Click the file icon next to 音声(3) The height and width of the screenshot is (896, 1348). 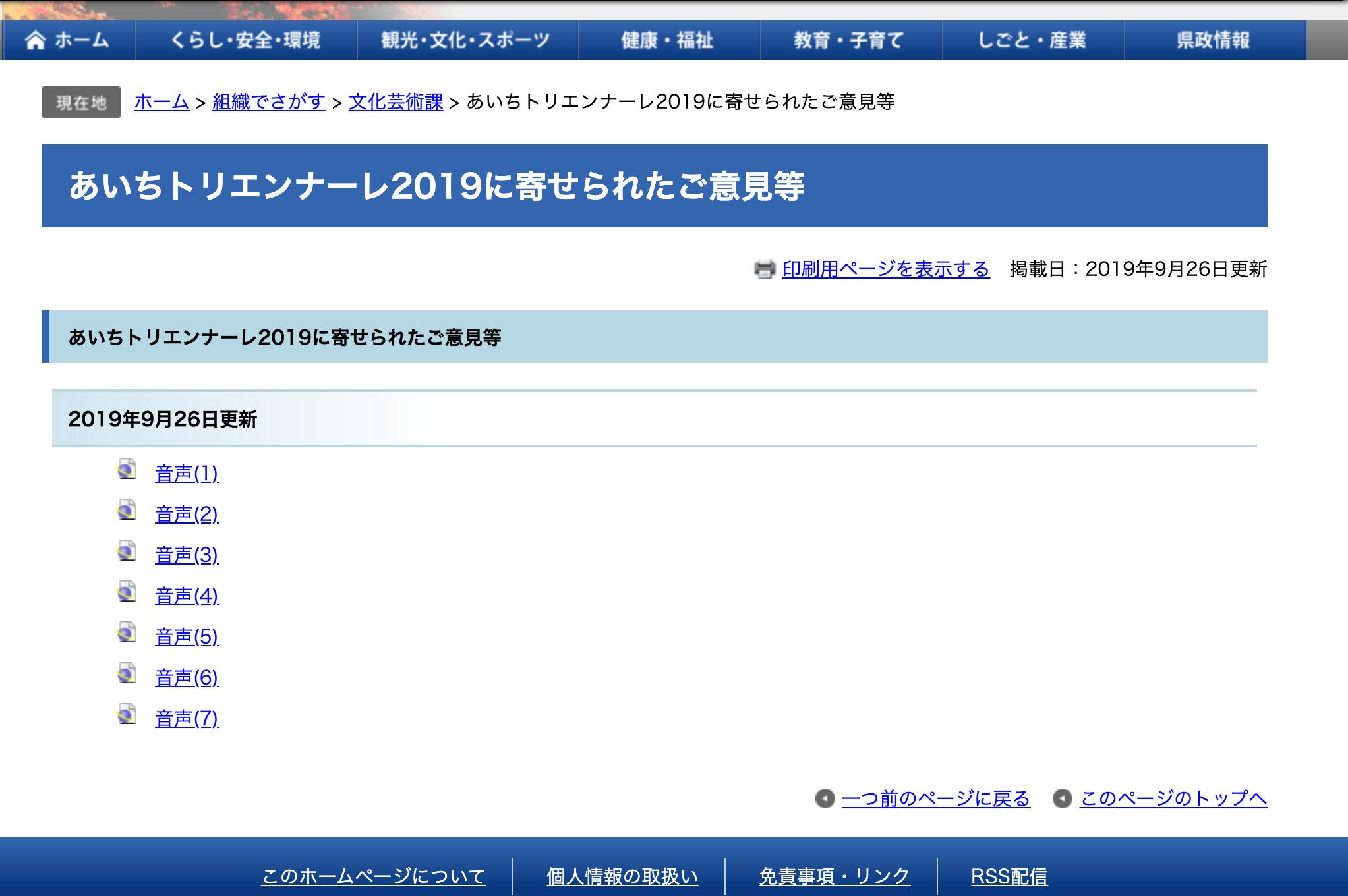point(127,551)
